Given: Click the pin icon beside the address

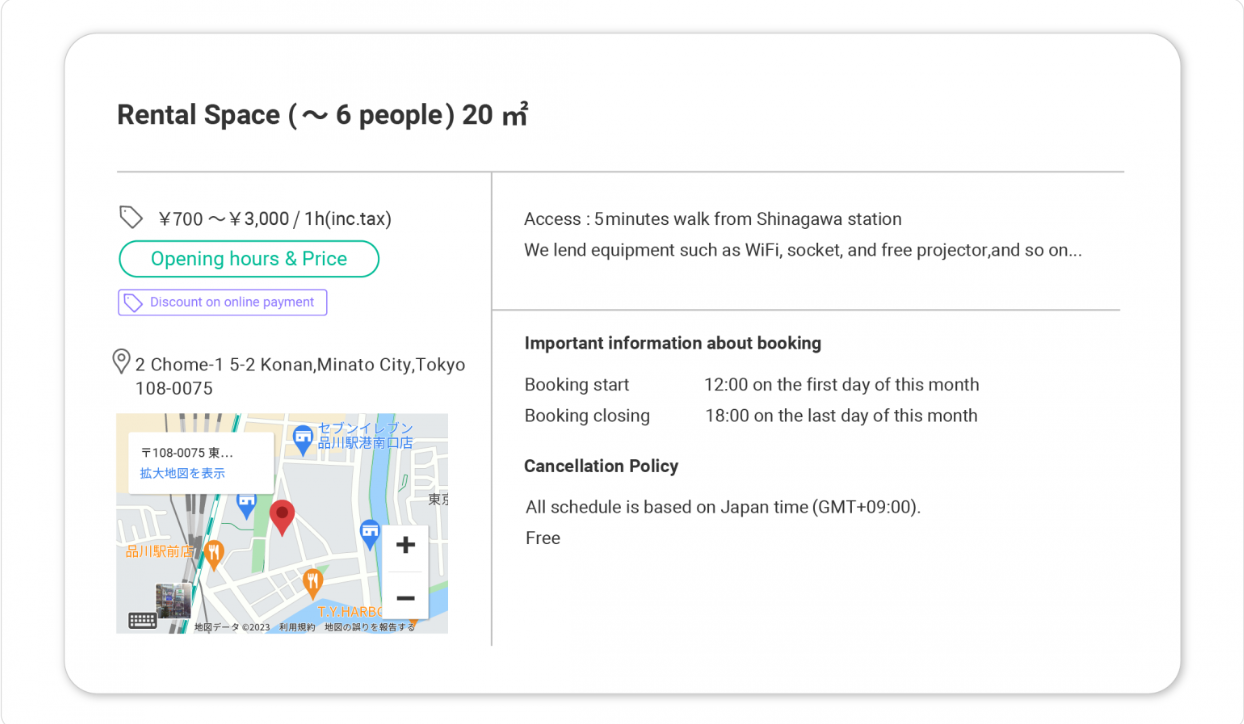Looking at the screenshot, I should (x=122, y=362).
